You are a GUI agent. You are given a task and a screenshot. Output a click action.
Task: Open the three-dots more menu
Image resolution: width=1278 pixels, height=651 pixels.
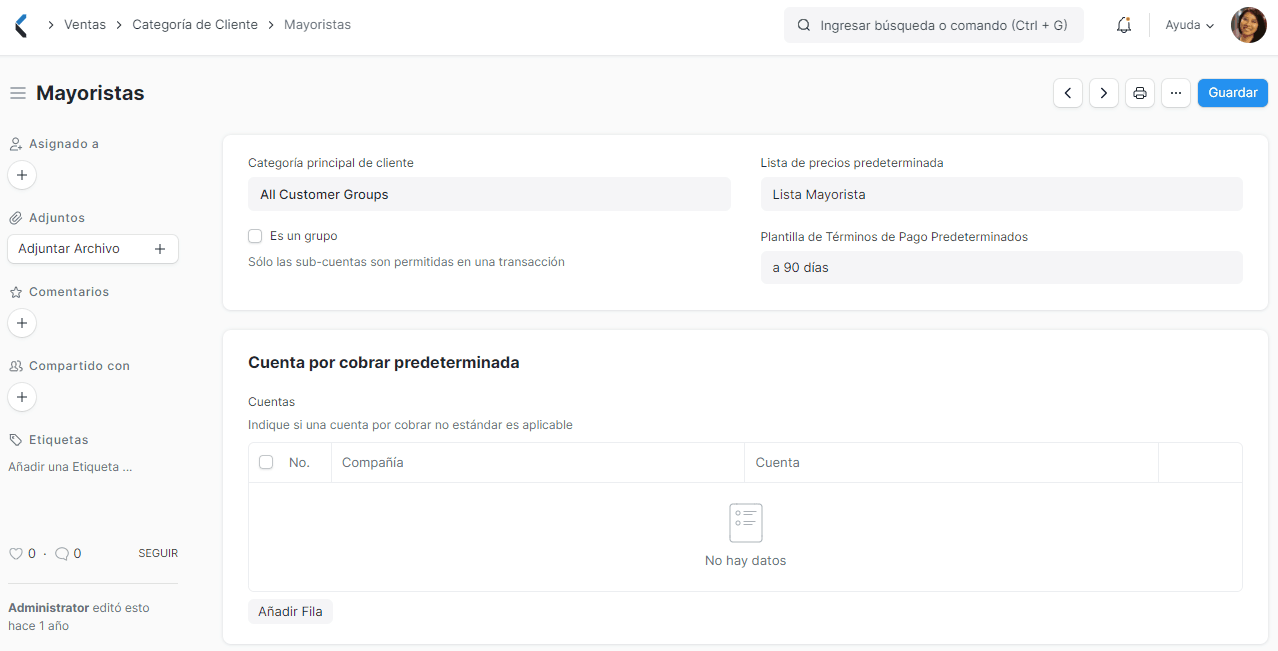click(x=1176, y=93)
